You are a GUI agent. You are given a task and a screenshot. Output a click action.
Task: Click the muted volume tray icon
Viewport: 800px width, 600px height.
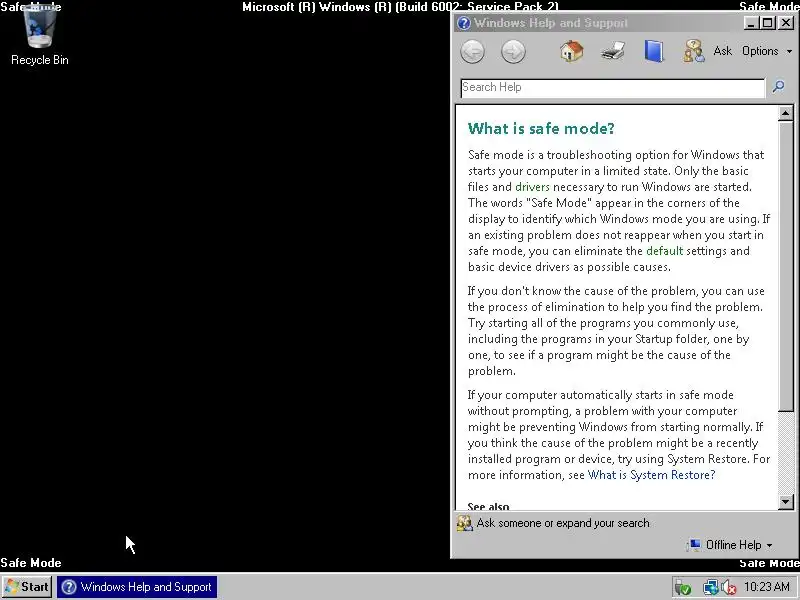pyautogui.click(x=728, y=588)
